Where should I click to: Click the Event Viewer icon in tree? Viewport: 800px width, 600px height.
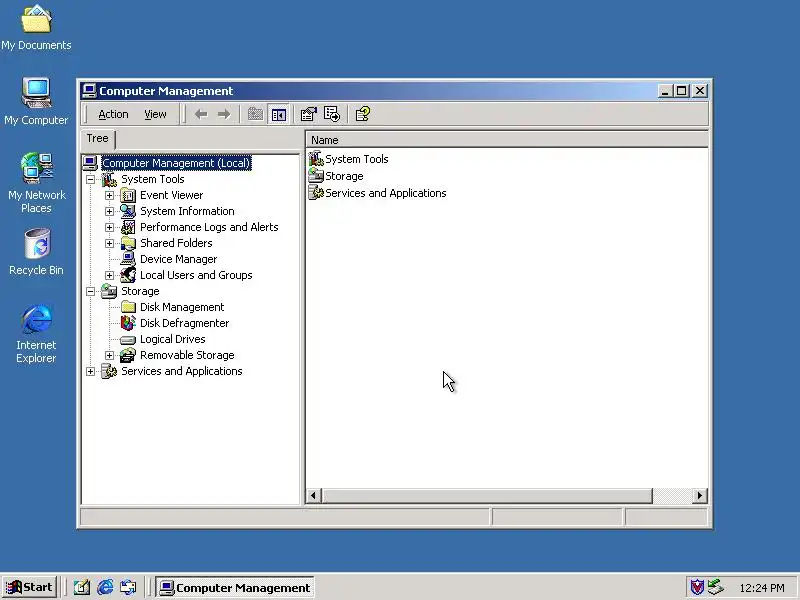128,195
